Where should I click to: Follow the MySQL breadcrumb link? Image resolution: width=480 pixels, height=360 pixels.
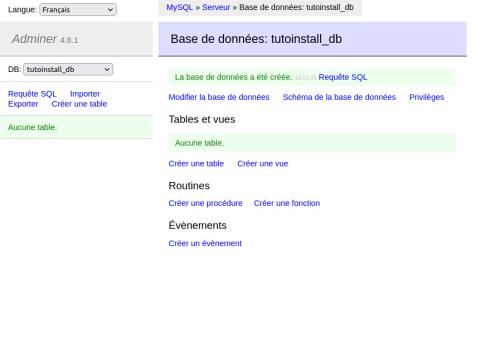pos(179,7)
